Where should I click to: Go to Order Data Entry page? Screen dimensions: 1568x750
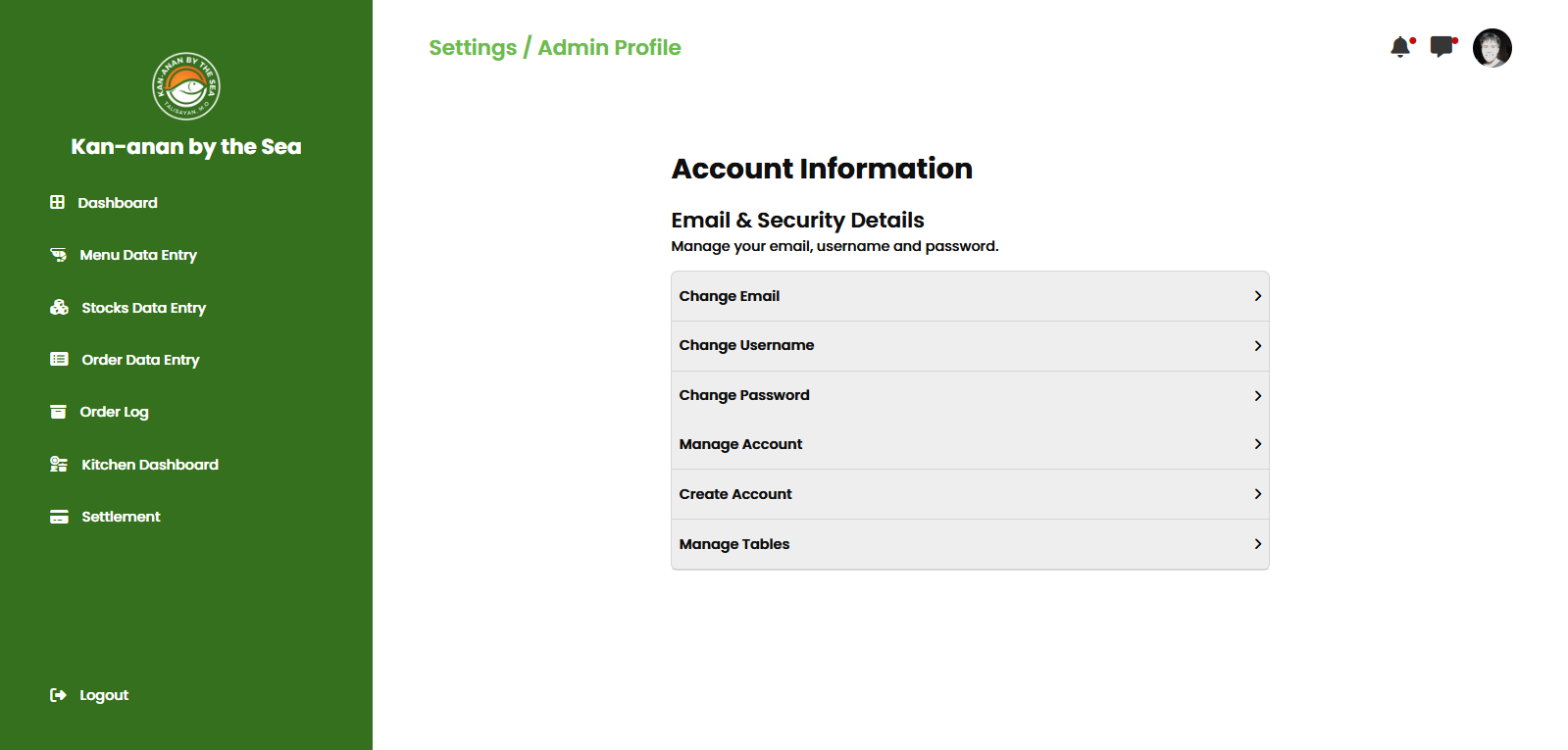pos(140,360)
